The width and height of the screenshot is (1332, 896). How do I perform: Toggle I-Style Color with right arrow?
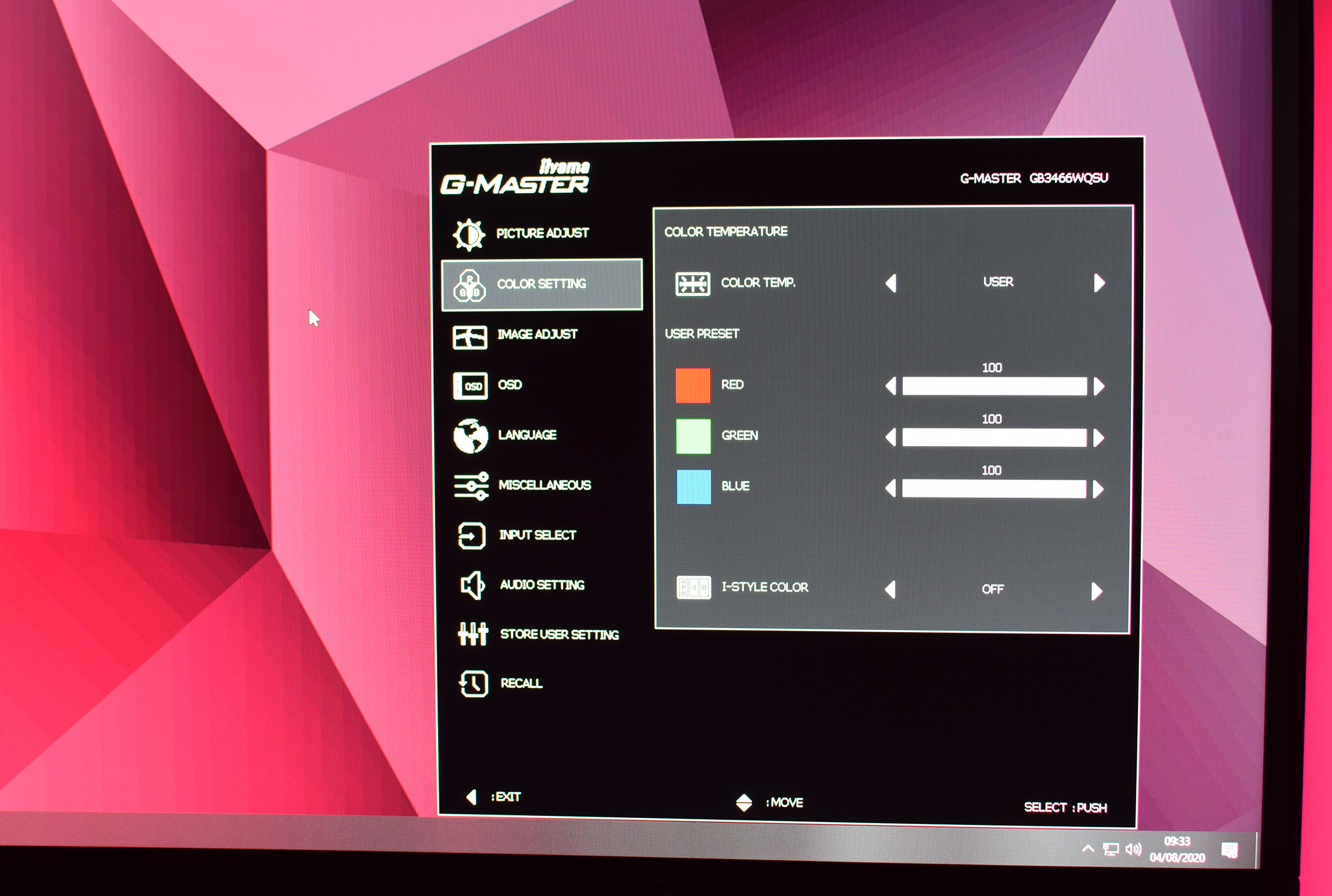(1097, 590)
